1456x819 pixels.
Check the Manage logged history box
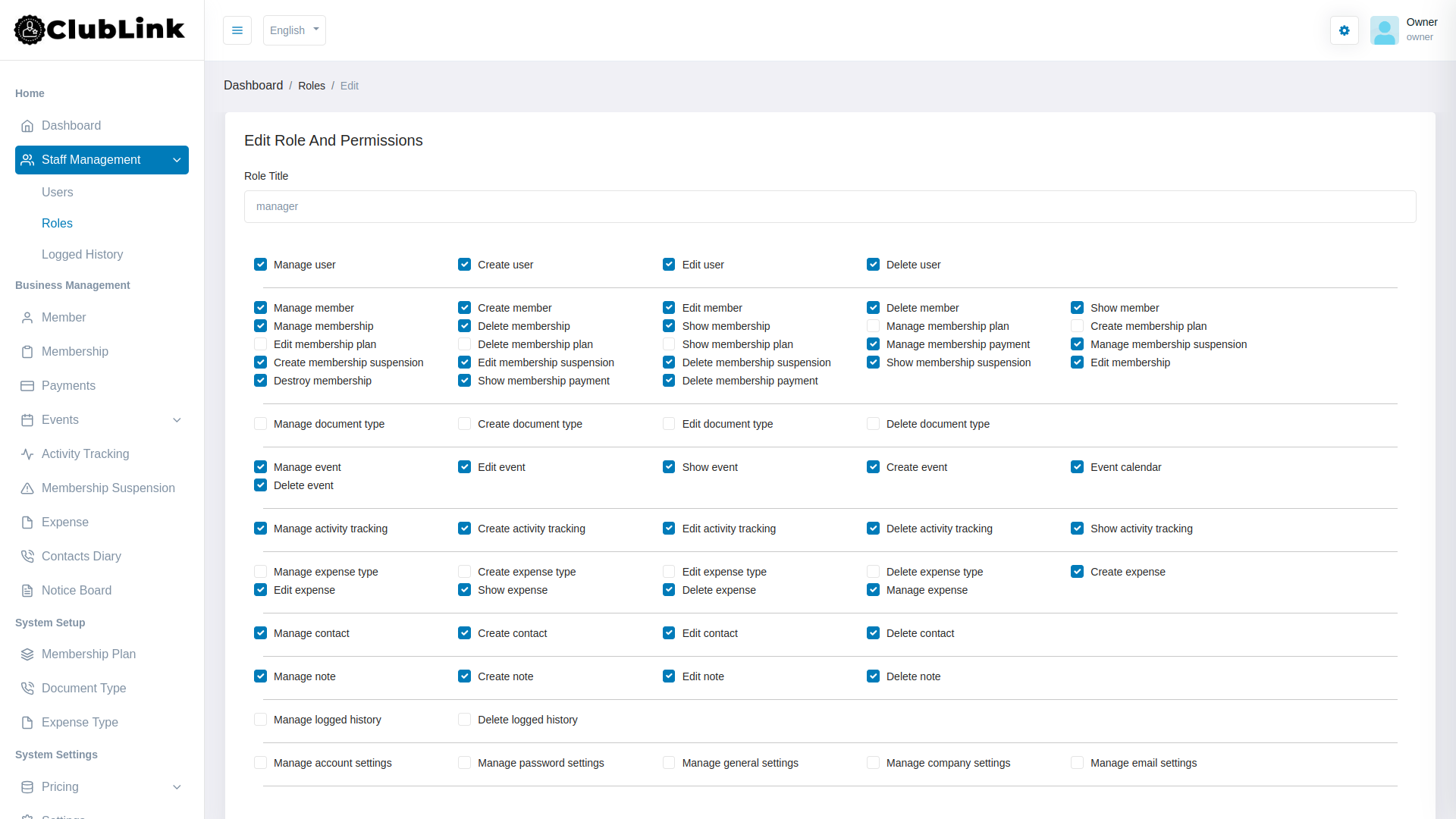tap(260, 720)
